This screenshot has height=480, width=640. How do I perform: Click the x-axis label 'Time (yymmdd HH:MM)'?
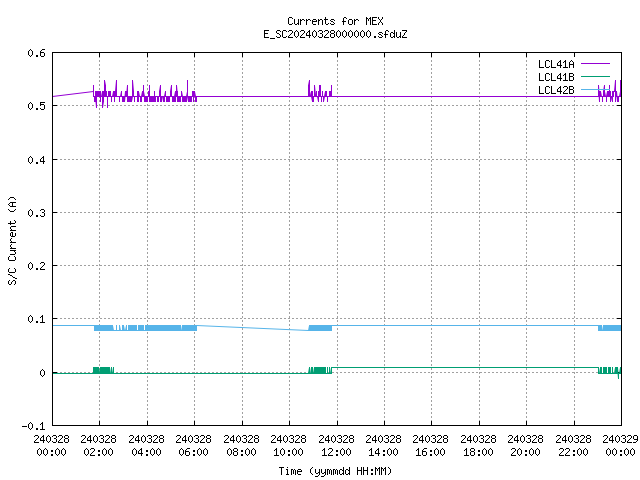pyautogui.click(x=335, y=471)
